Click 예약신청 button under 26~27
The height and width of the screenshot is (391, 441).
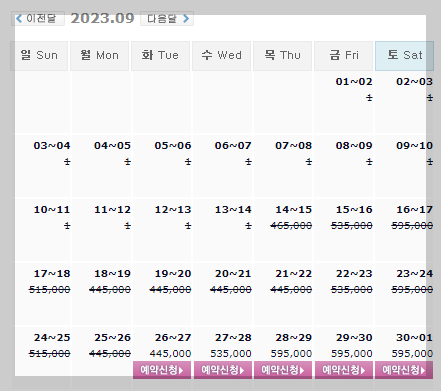click(162, 370)
